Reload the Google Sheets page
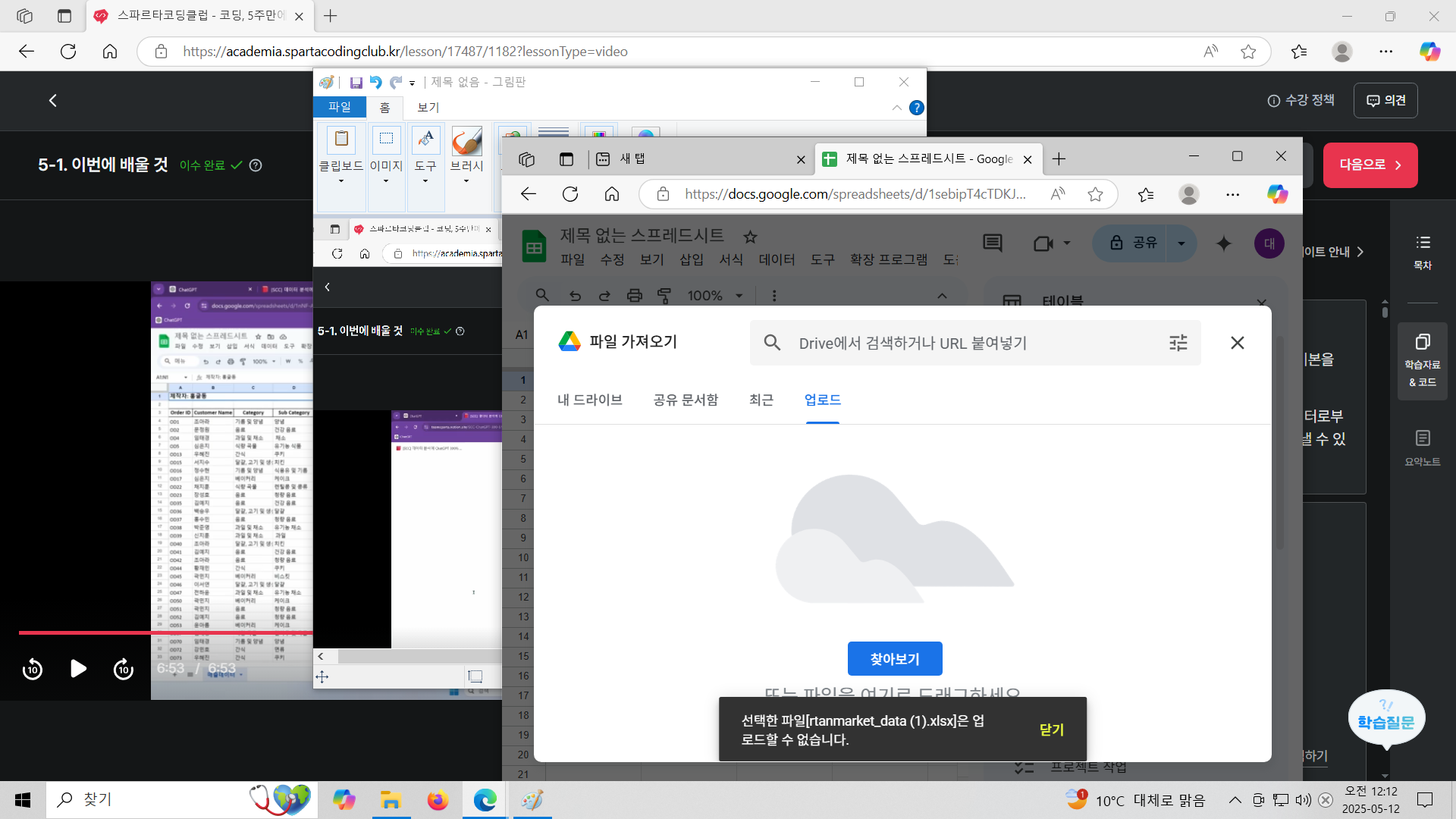1456x819 pixels. tap(570, 194)
